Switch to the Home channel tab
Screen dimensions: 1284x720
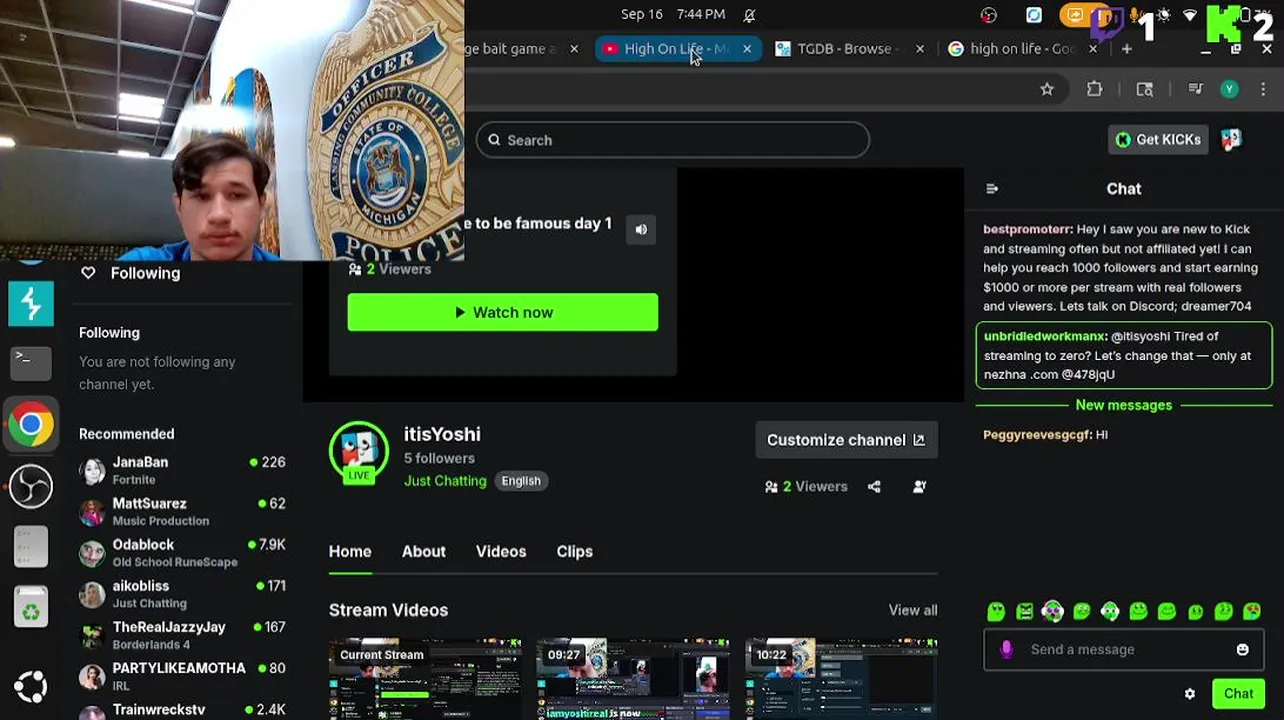[x=350, y=552]
